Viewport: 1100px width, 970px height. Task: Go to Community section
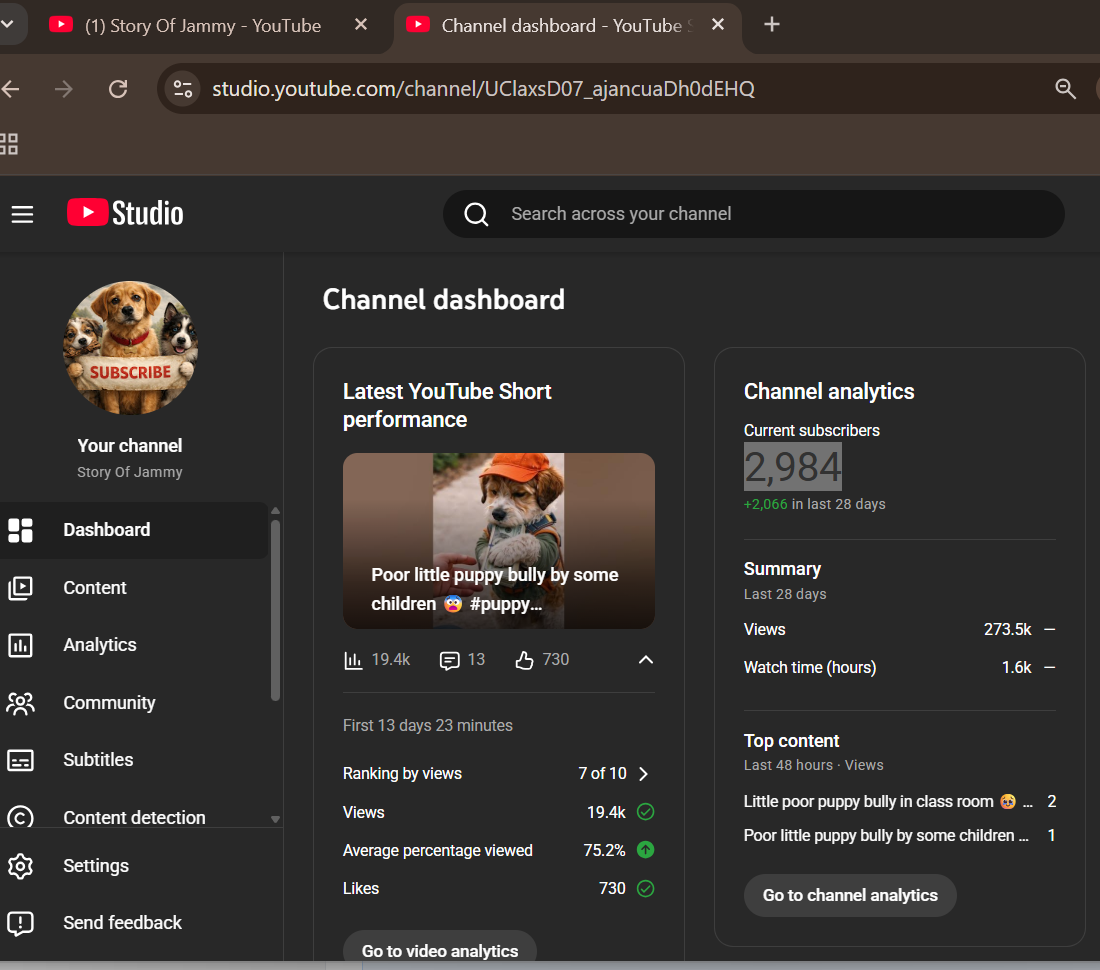coord(109,703)
